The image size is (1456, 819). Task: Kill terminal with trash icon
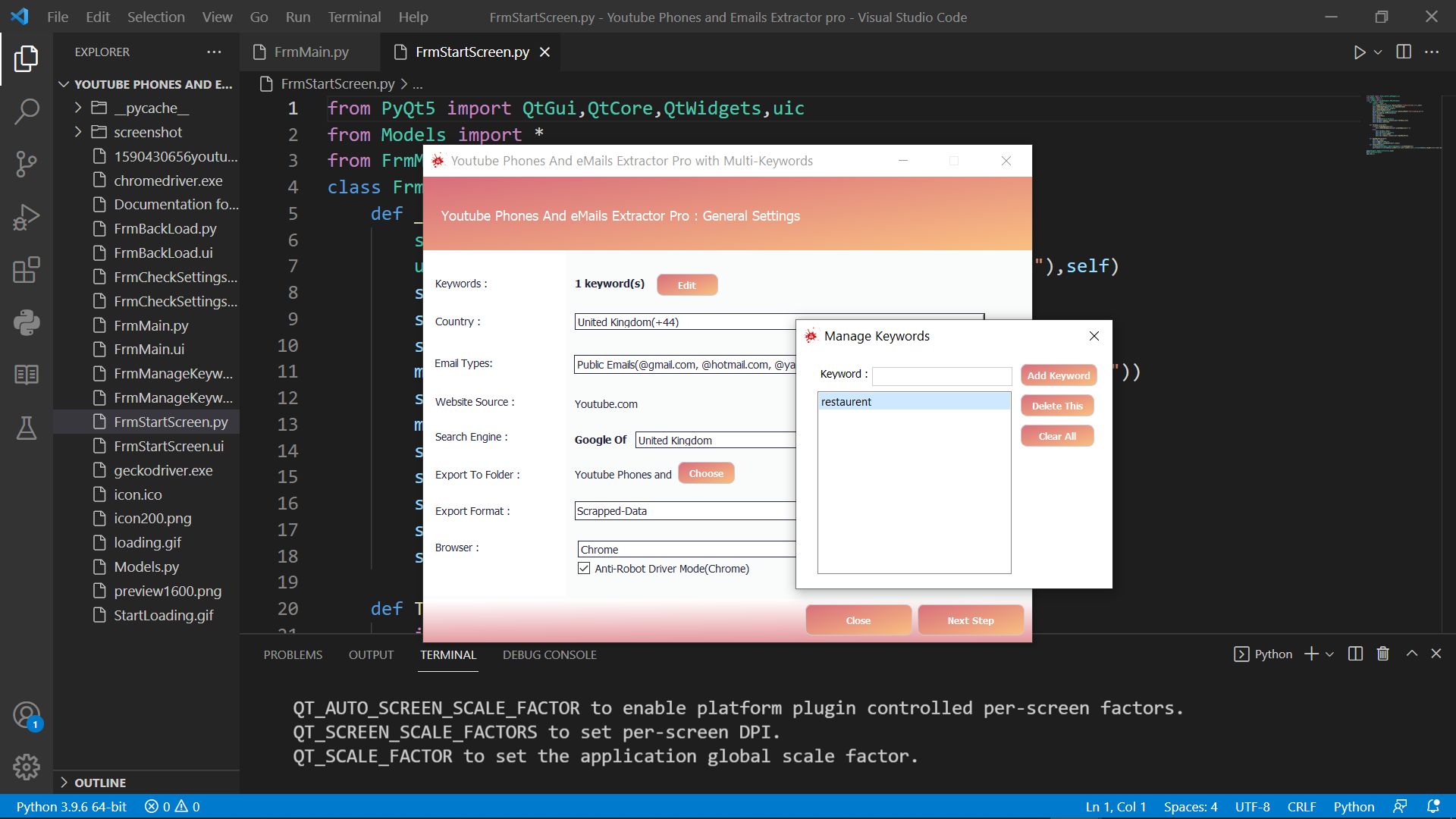pos(1383,654)
